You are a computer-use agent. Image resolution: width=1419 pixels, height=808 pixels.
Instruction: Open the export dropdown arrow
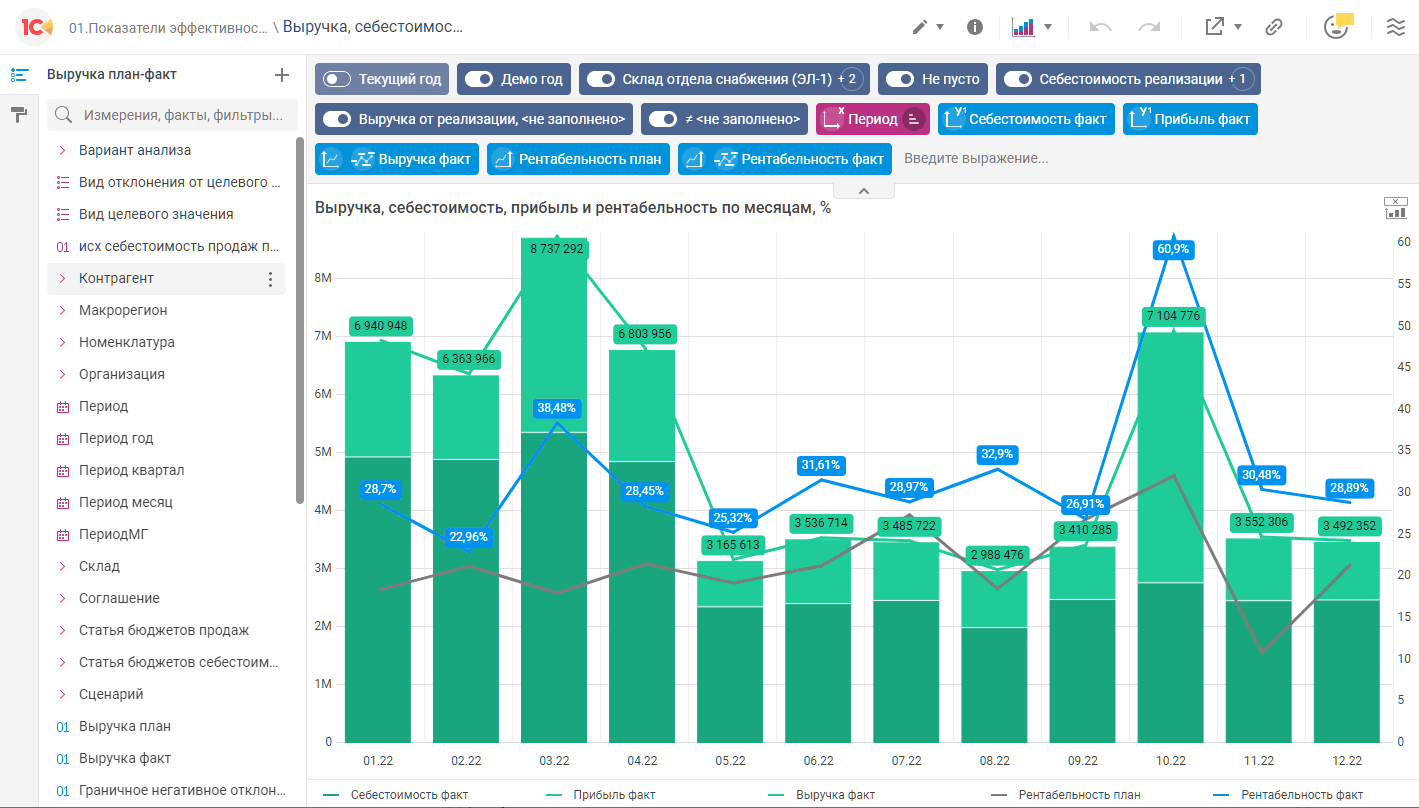point(1238,27)
